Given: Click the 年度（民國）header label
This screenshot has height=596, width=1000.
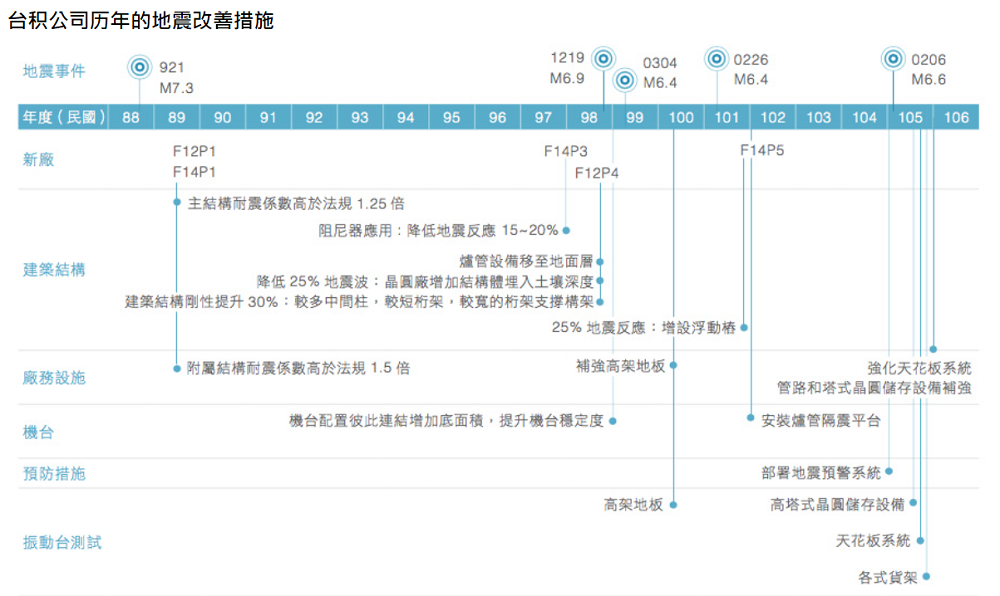Looking at the screenshot, I should (63, 117).
